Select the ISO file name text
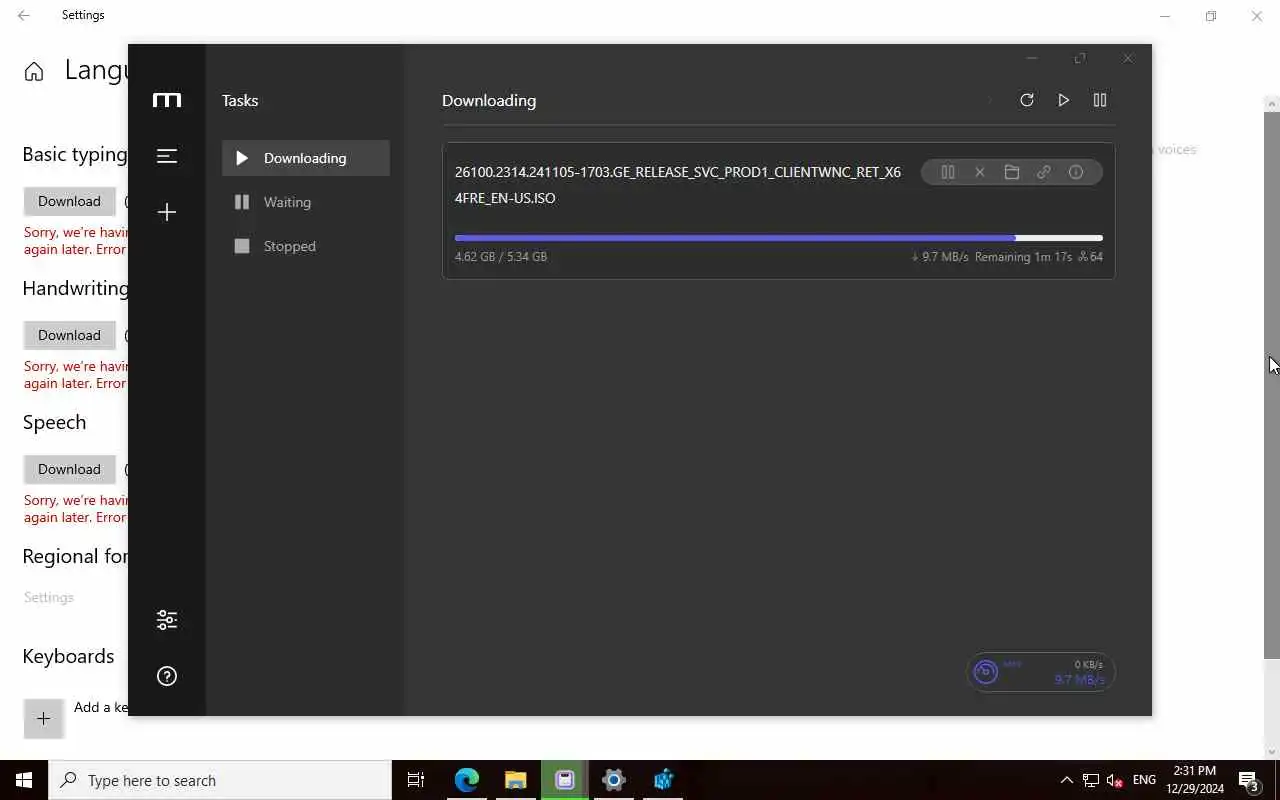Viewport: 1280px width, 800px height. click(x=678, y=185)
